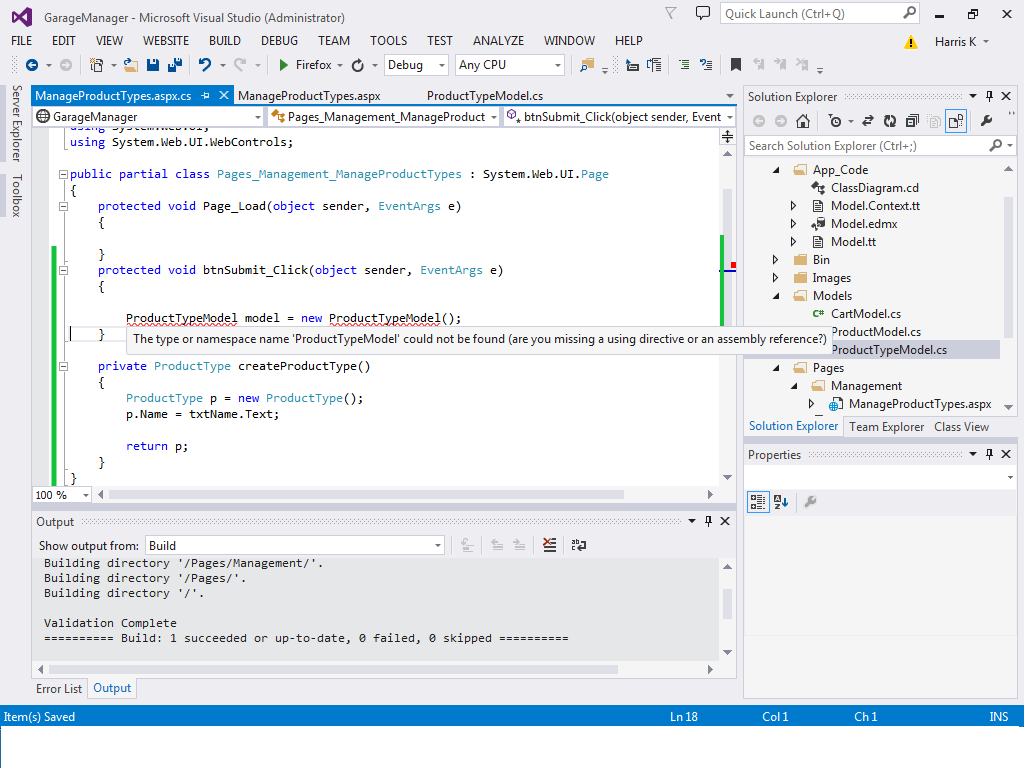The image size is (1024, 768).
Task: Switch to the ProductTypeModel.cs editor tab
Action: pos(484,96)
